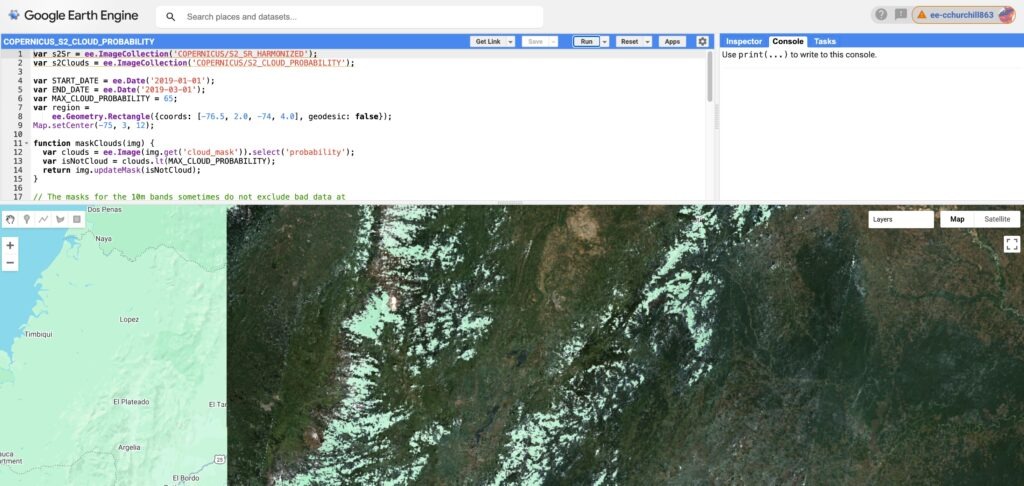Select the hand pan tool on map
Image resolution: width=1024 pixels, height=486 pixels.
point(10,219)
